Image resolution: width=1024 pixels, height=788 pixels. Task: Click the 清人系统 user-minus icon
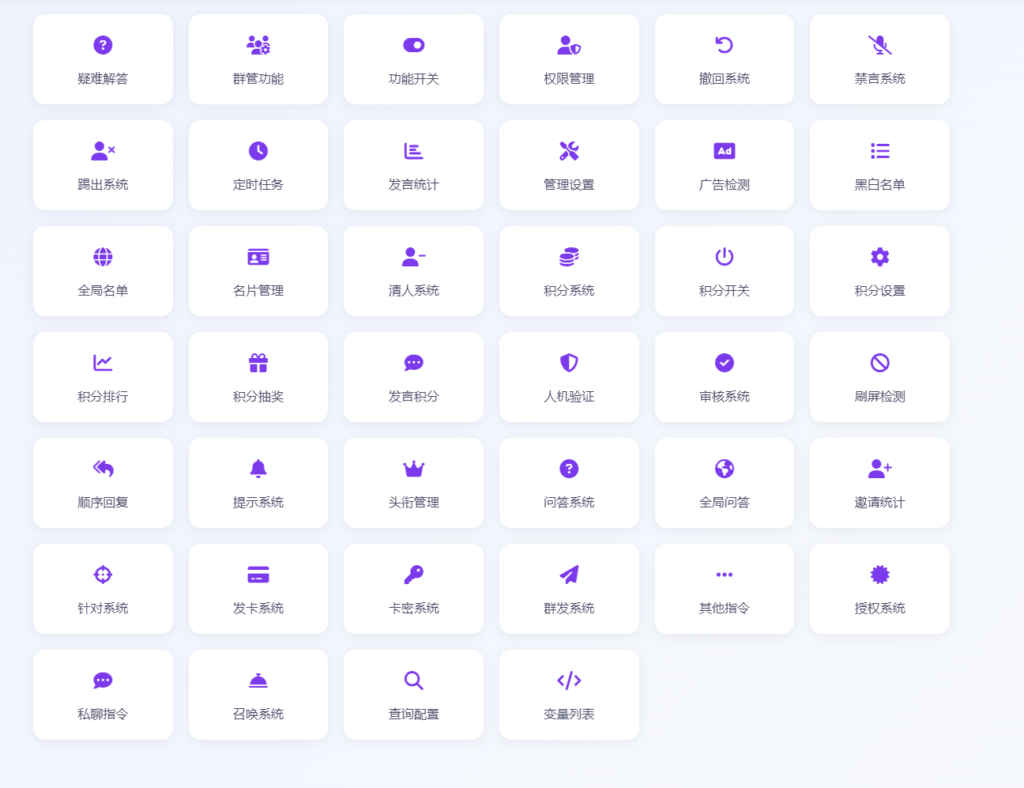point(413,257)
